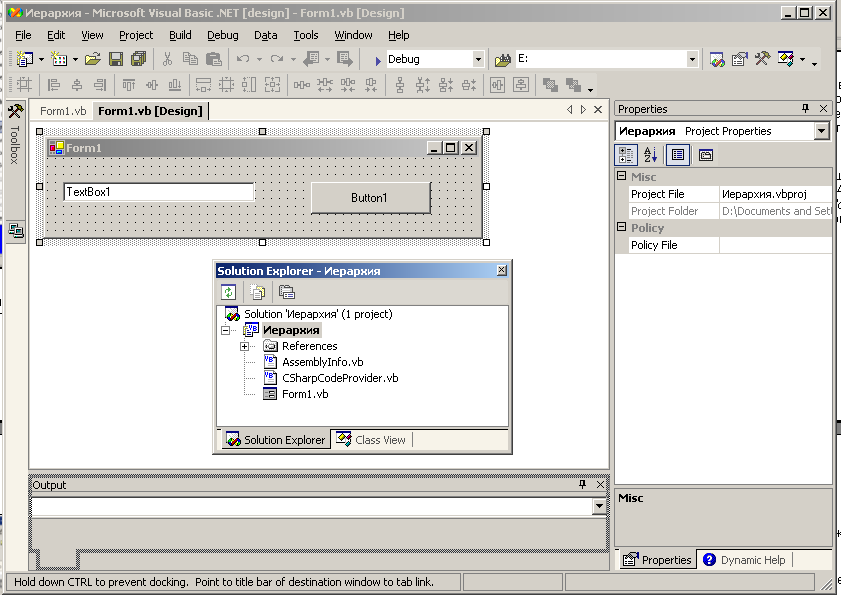The image size is (841, 595).
Task: Open the vertical Toolbox tab
Action: [x=15, y=135]
